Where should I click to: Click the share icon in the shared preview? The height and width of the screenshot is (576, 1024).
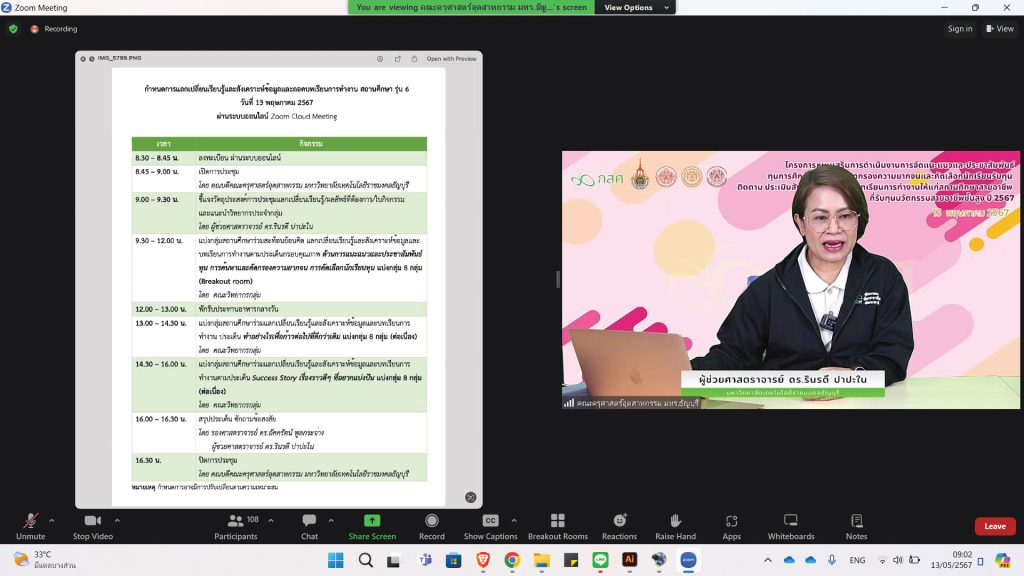414,59
